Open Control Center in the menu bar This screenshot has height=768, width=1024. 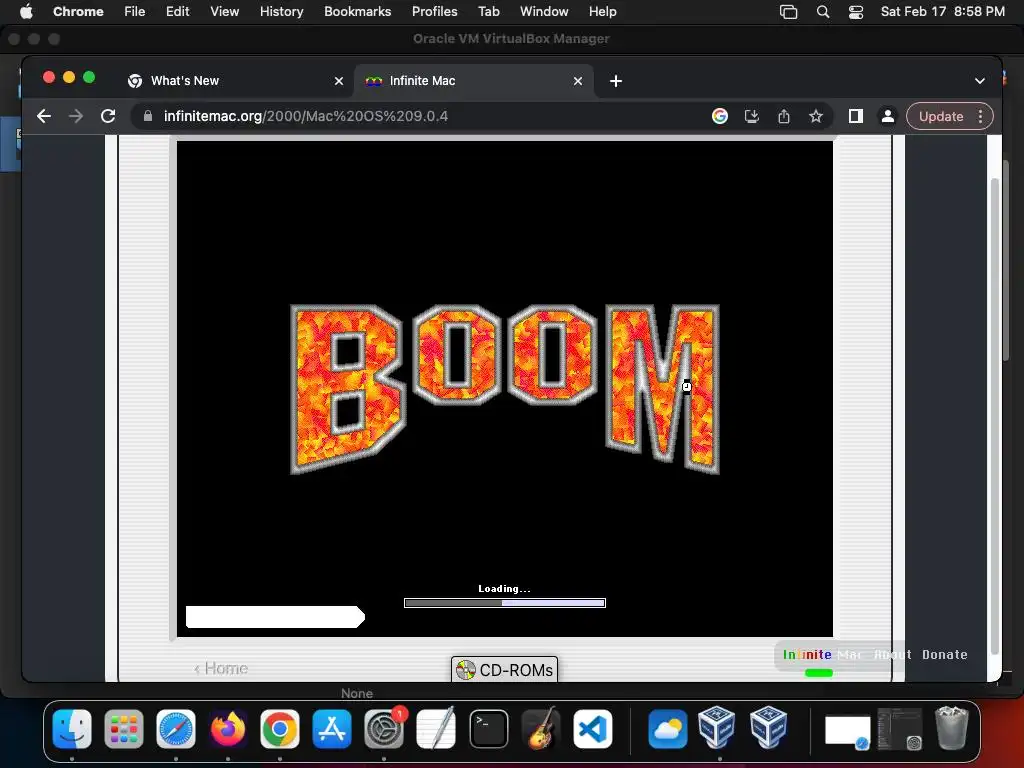pos(856,11)
